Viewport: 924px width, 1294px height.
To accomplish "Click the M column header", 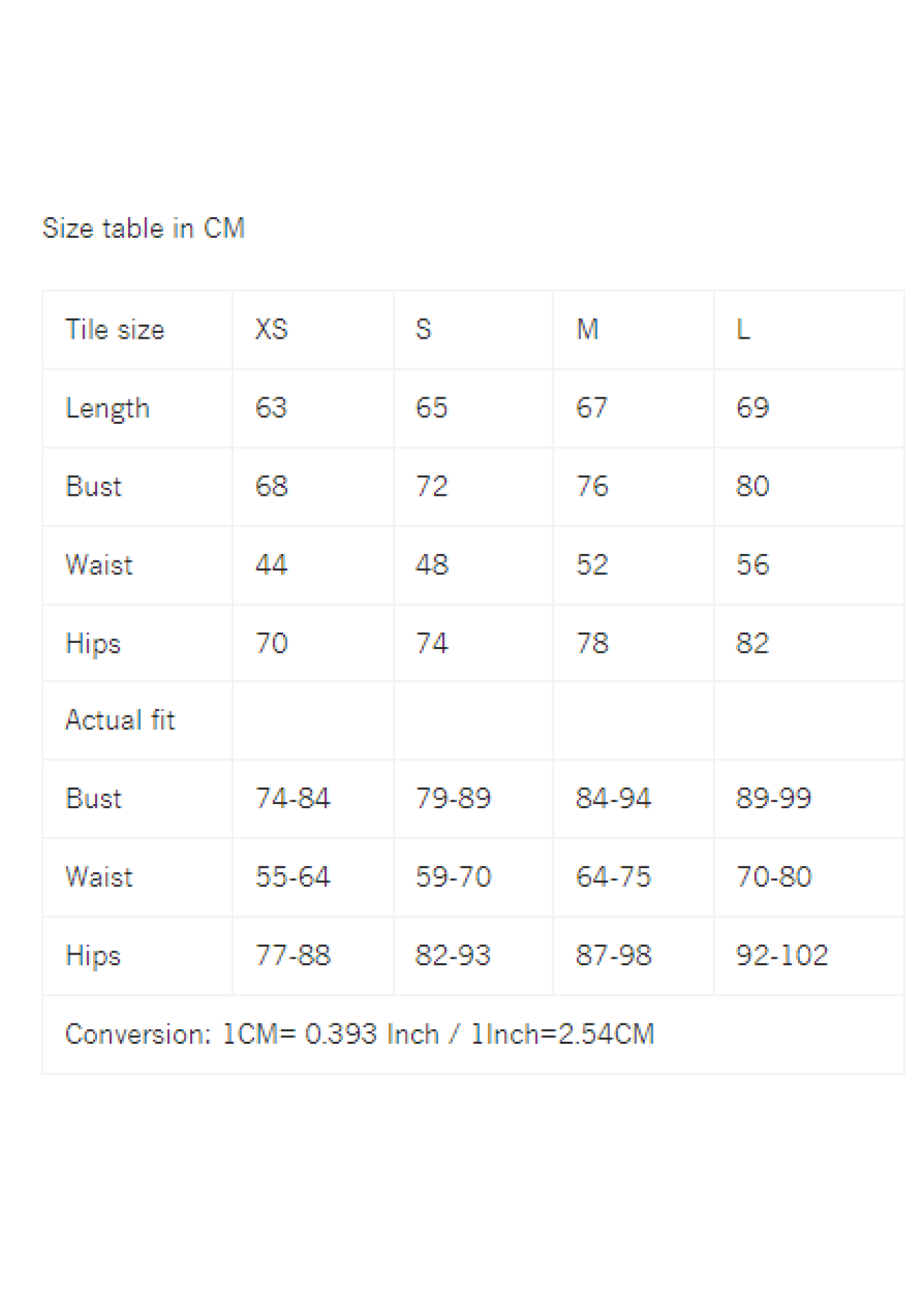I will click(587, 329).
